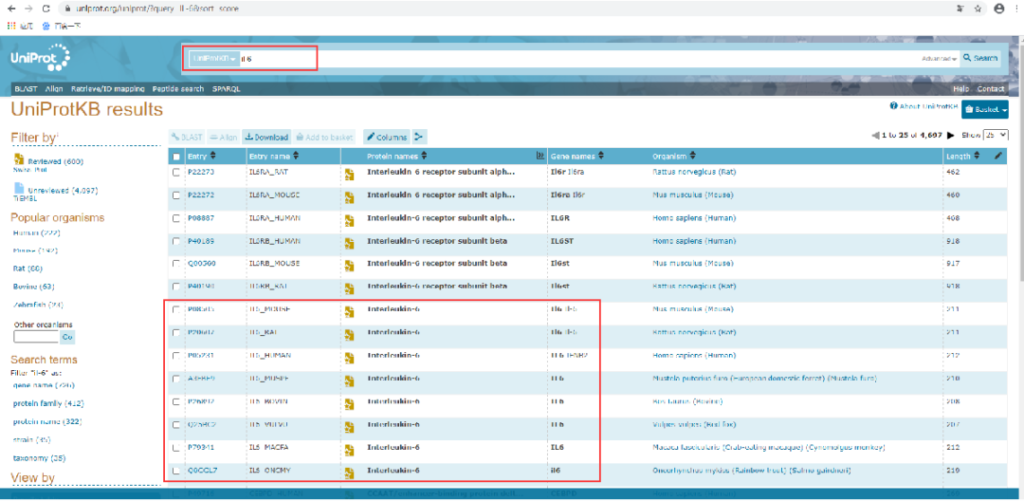Open the UniProtKB database dropdown

pos(214,59)
